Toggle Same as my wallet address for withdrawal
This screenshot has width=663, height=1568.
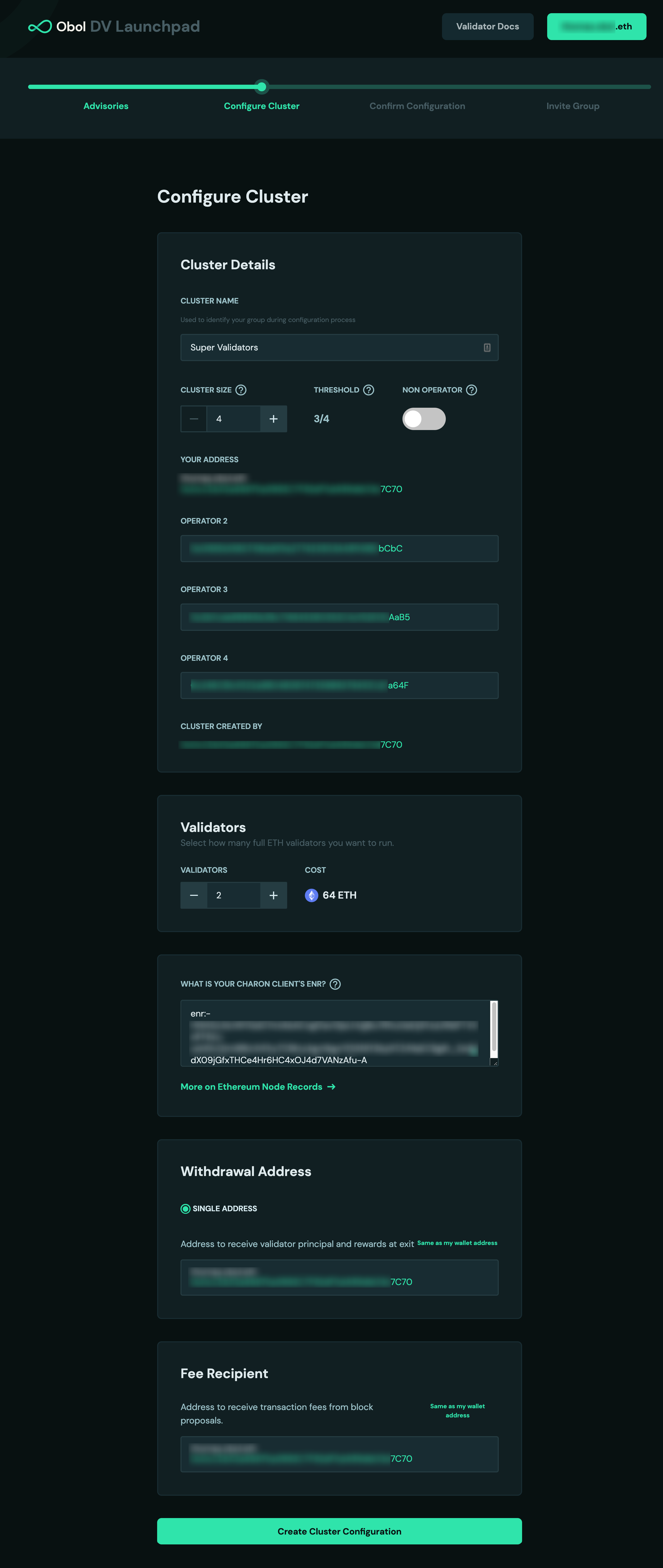(458, 1243)
